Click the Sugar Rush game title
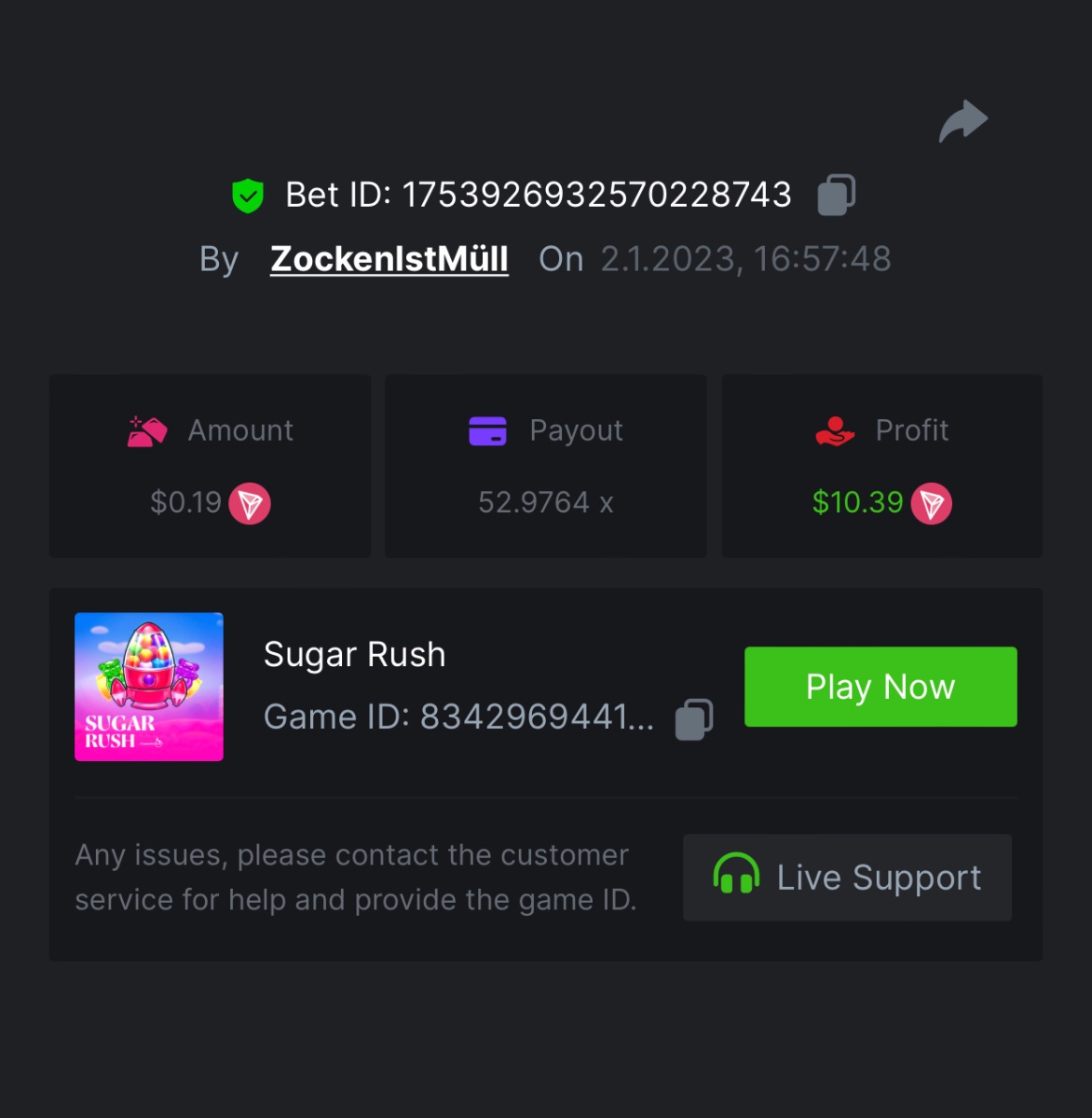 (x=354, y=655)
